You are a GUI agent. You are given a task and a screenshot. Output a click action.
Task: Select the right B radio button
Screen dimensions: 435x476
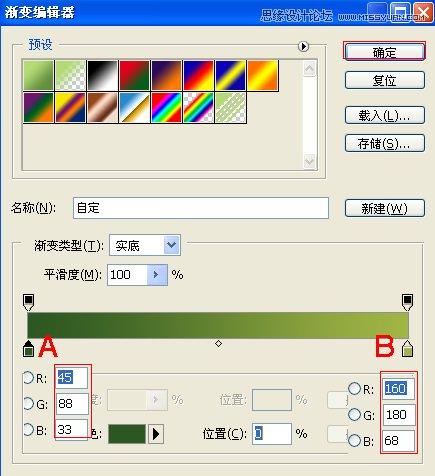click(354, 440)
